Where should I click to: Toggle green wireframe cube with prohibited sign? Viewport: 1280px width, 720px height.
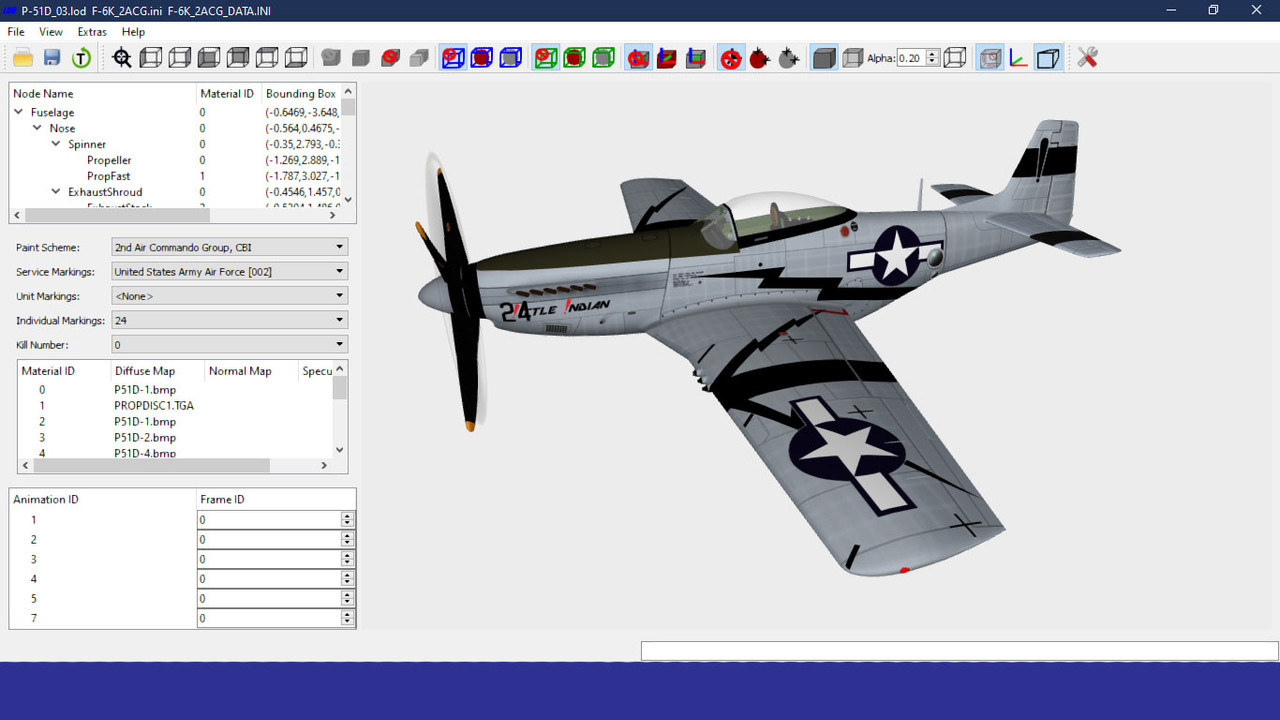tap(545, 58)
